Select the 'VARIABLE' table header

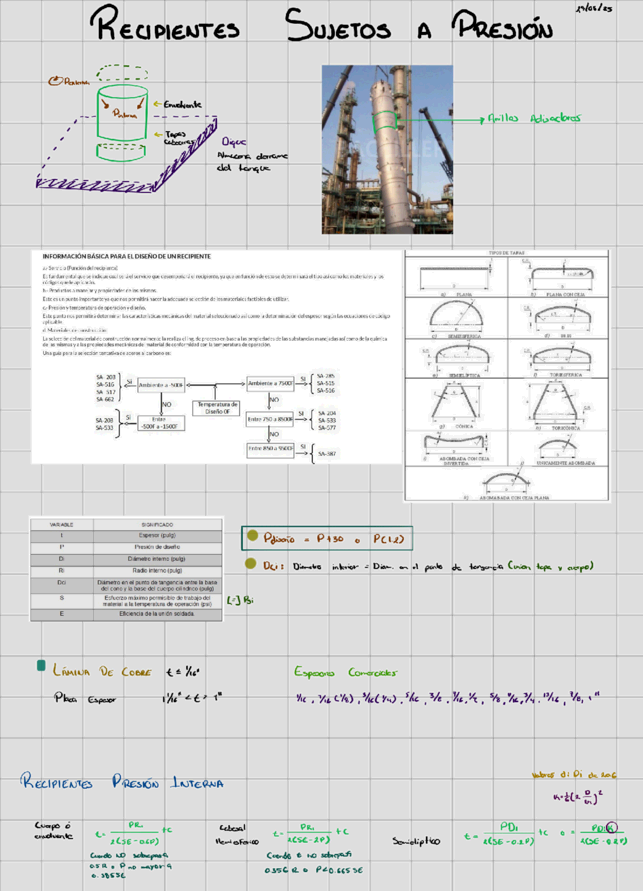[x=62, y=524]
